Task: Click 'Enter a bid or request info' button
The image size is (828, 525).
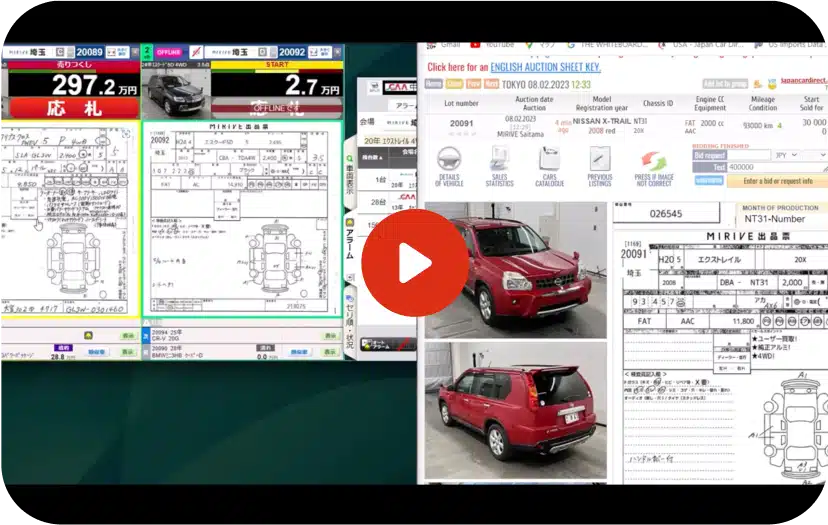Action: (777, 181)
